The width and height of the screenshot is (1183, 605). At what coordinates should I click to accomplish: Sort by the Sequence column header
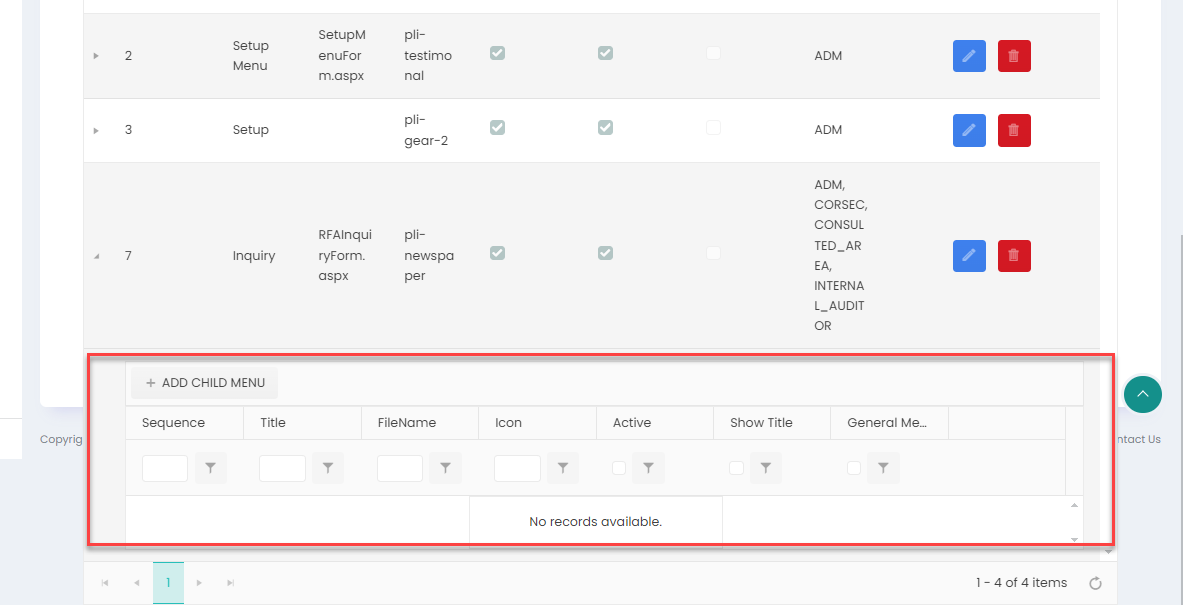[173, 423]
